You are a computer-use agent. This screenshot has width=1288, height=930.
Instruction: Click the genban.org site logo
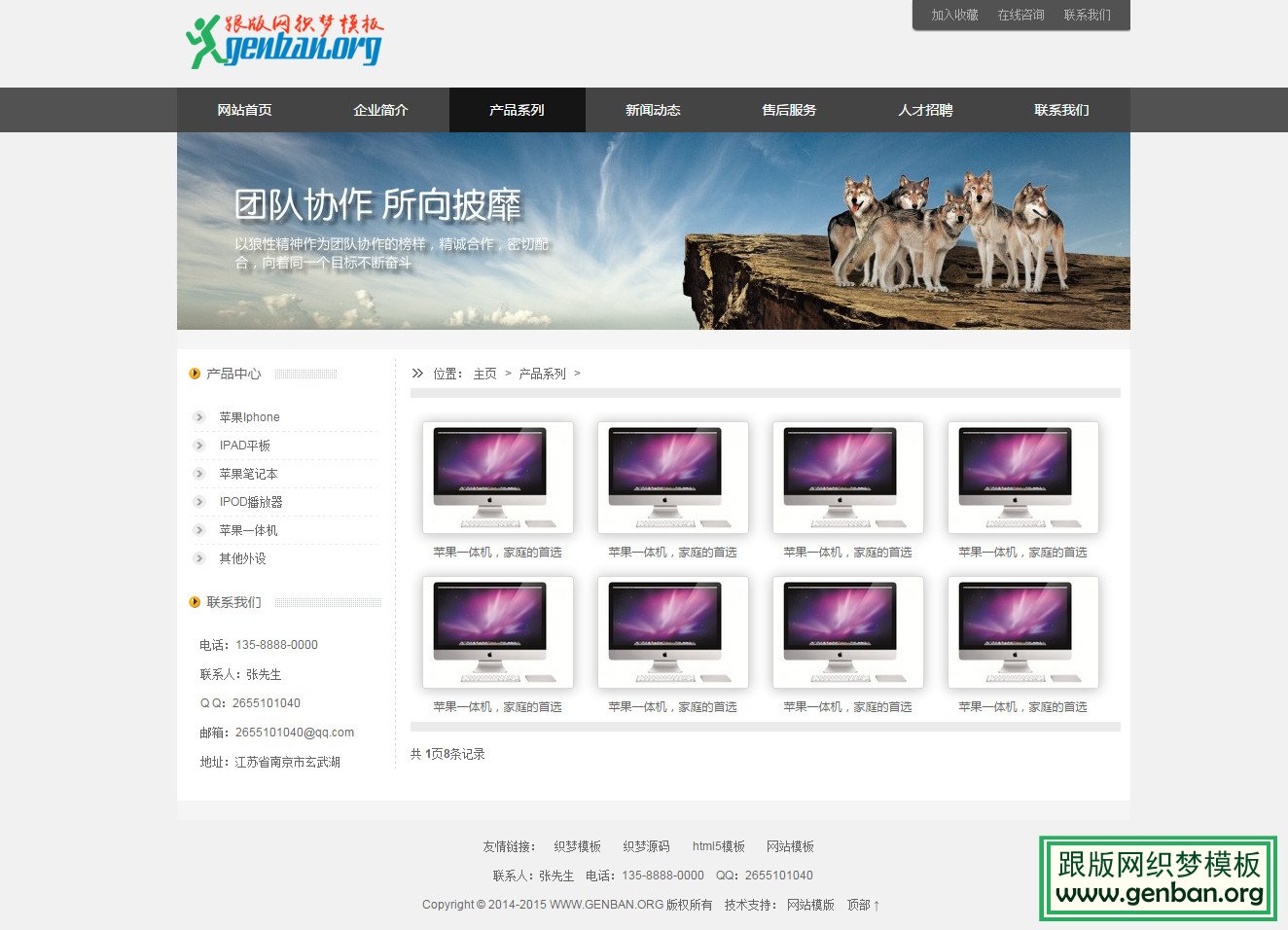click(284, 41)
